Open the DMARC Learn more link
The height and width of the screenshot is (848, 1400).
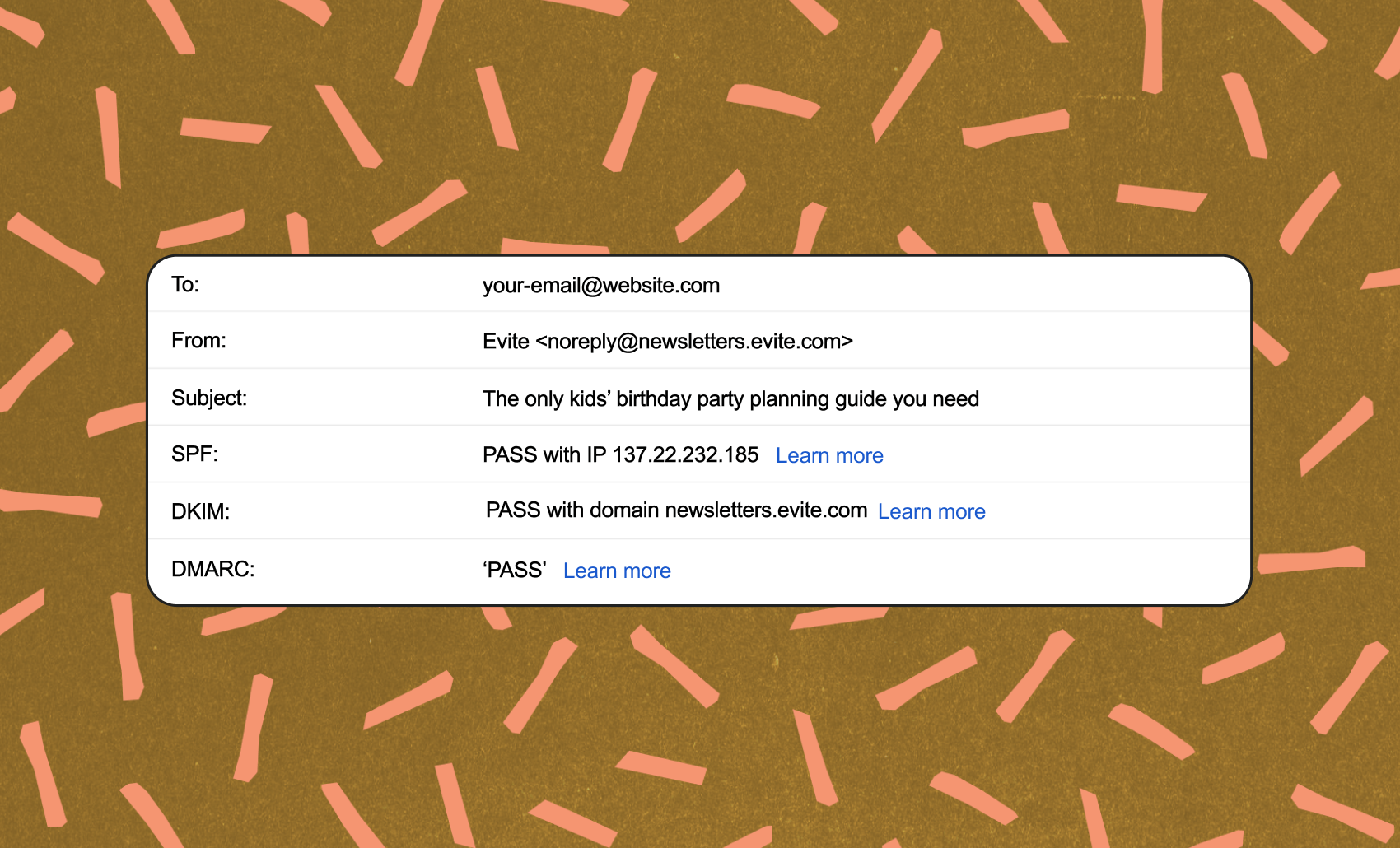[616, 571]
